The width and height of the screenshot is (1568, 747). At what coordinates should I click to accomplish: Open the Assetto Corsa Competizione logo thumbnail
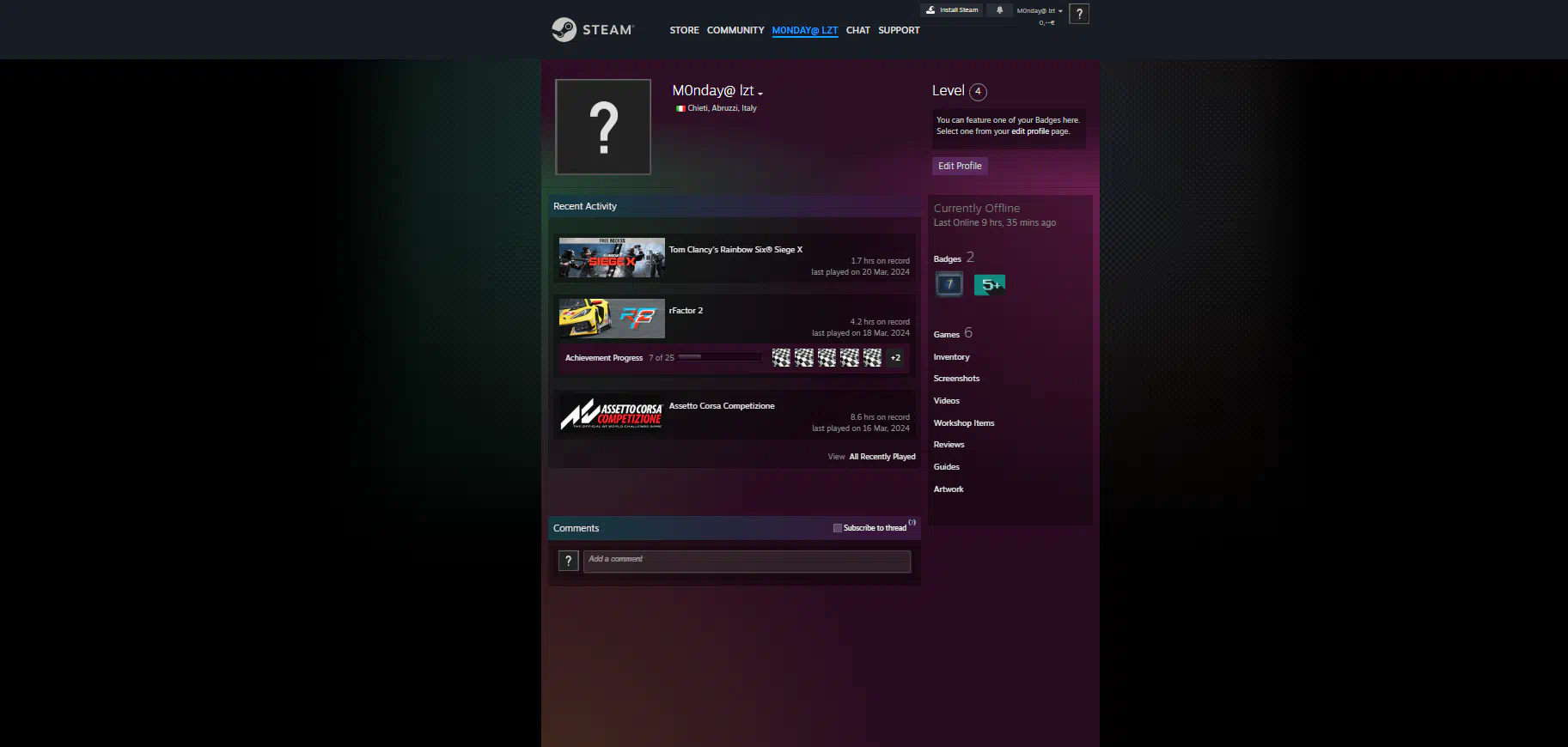[612, 414]
